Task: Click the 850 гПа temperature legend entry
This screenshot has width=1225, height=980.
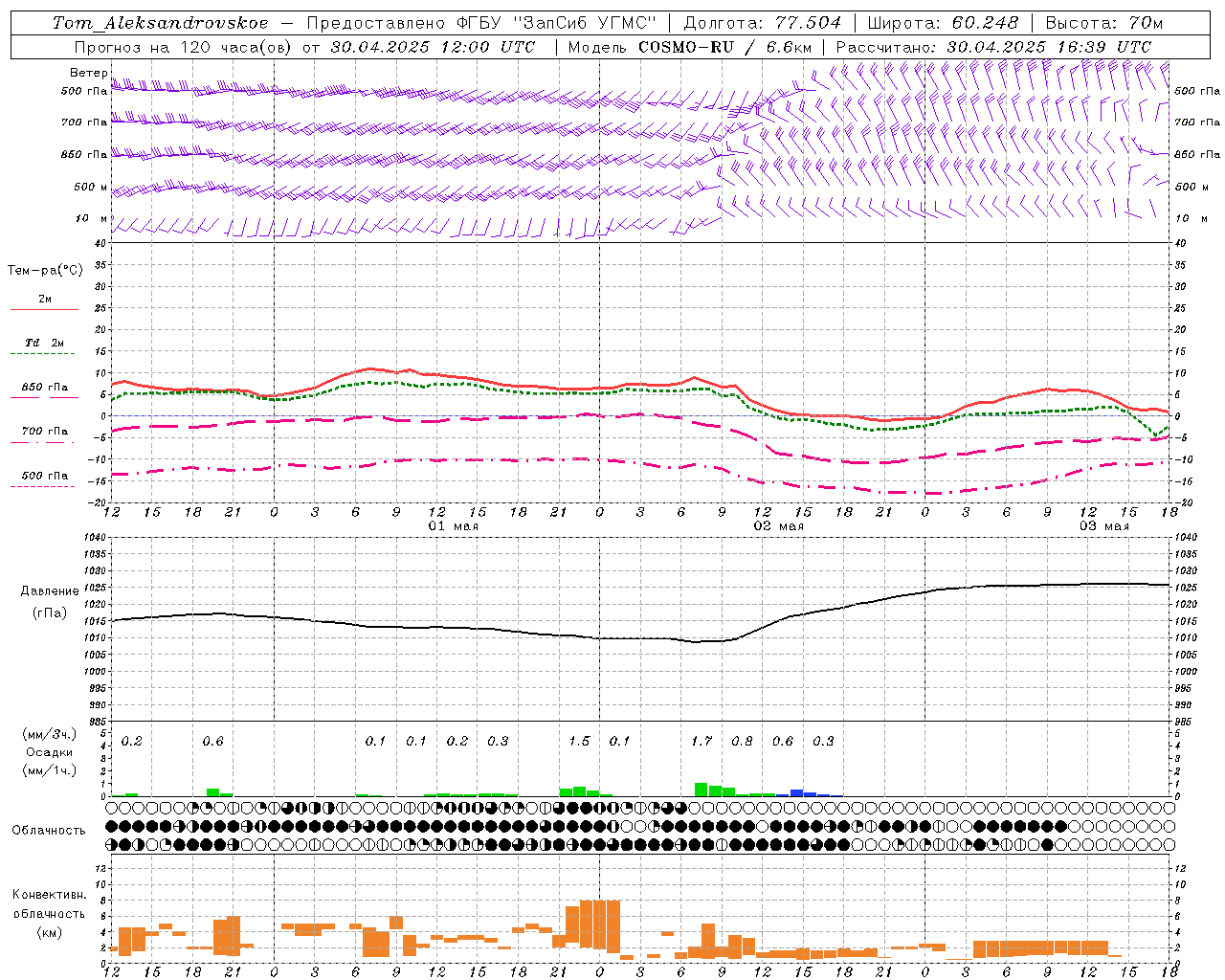Action: click(45, 388)
